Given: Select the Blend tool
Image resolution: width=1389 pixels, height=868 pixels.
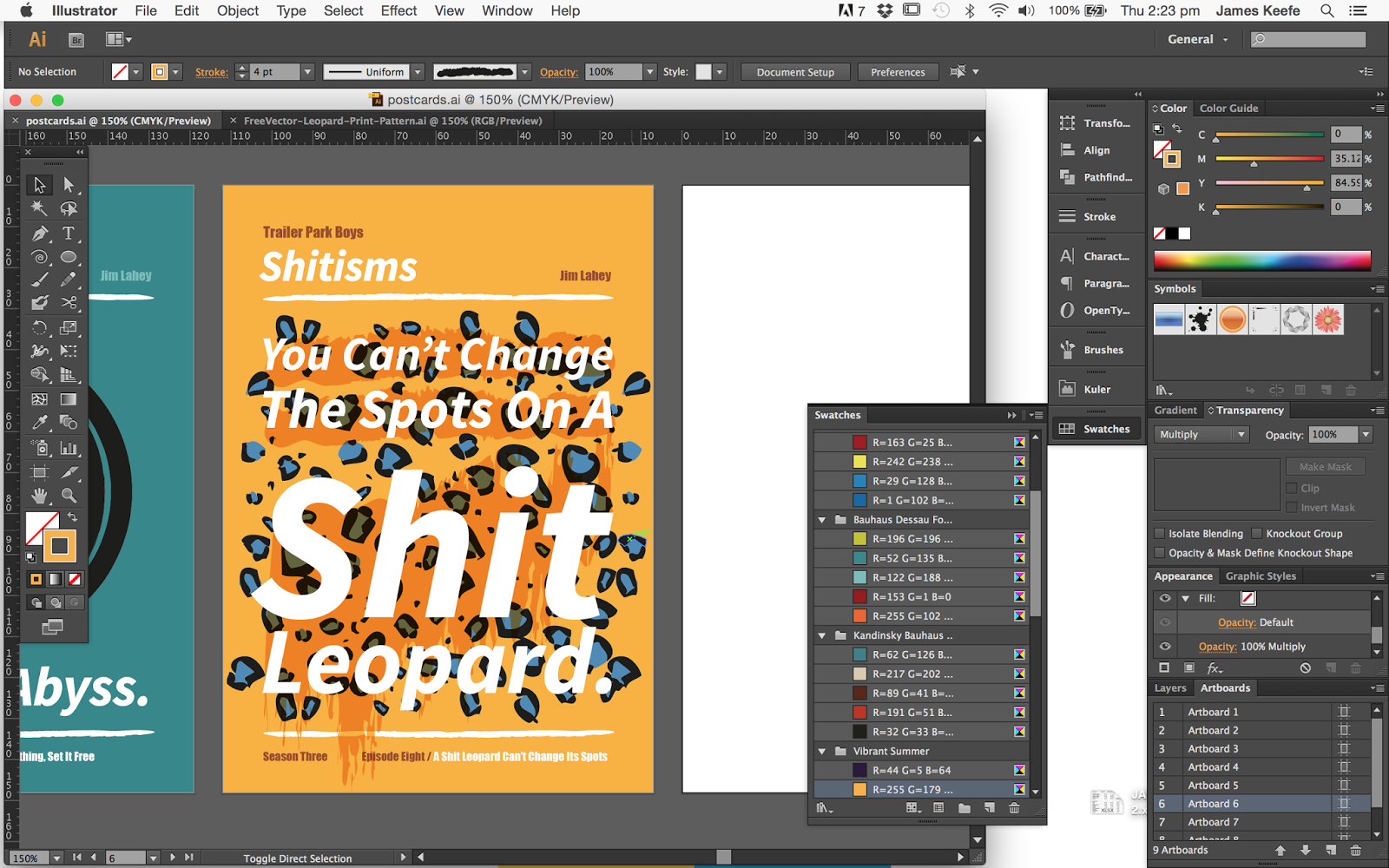Looking at the screenshot, I should pyautogui.click(x=69, y=423).
